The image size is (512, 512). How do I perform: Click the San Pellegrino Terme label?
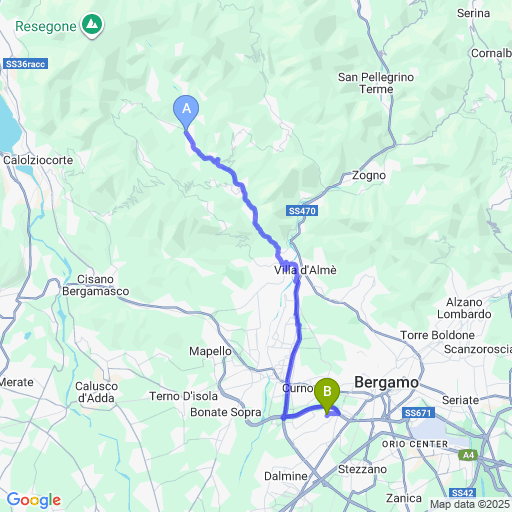(x=376, y=83)
